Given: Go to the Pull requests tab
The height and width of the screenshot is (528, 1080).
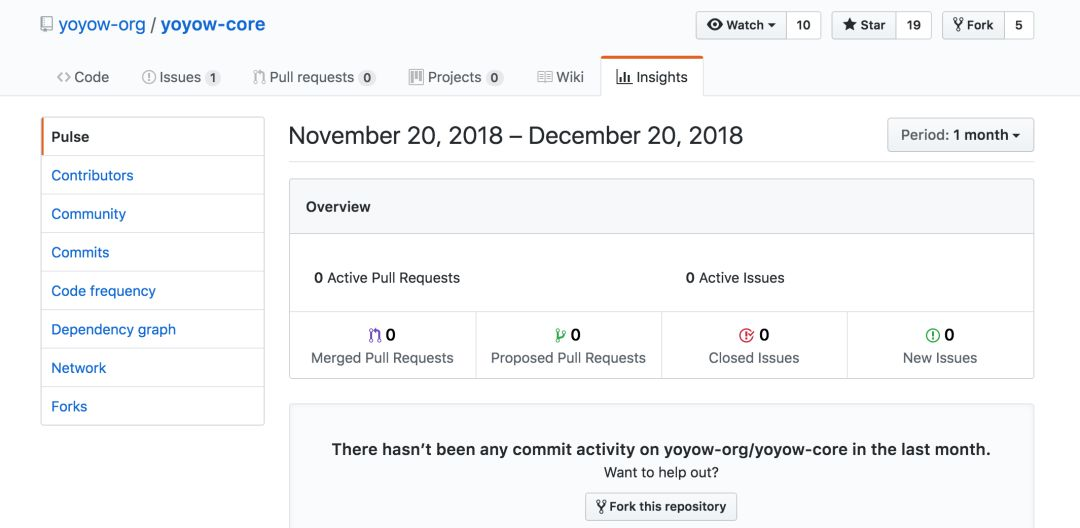Looking at the screenshot, I should click(314, 77).
